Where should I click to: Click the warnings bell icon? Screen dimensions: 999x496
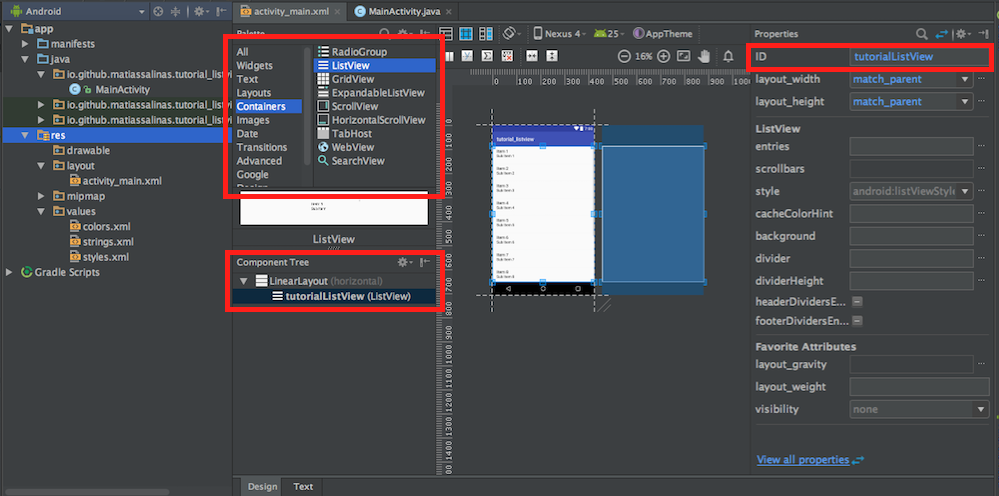pos(728,57)
